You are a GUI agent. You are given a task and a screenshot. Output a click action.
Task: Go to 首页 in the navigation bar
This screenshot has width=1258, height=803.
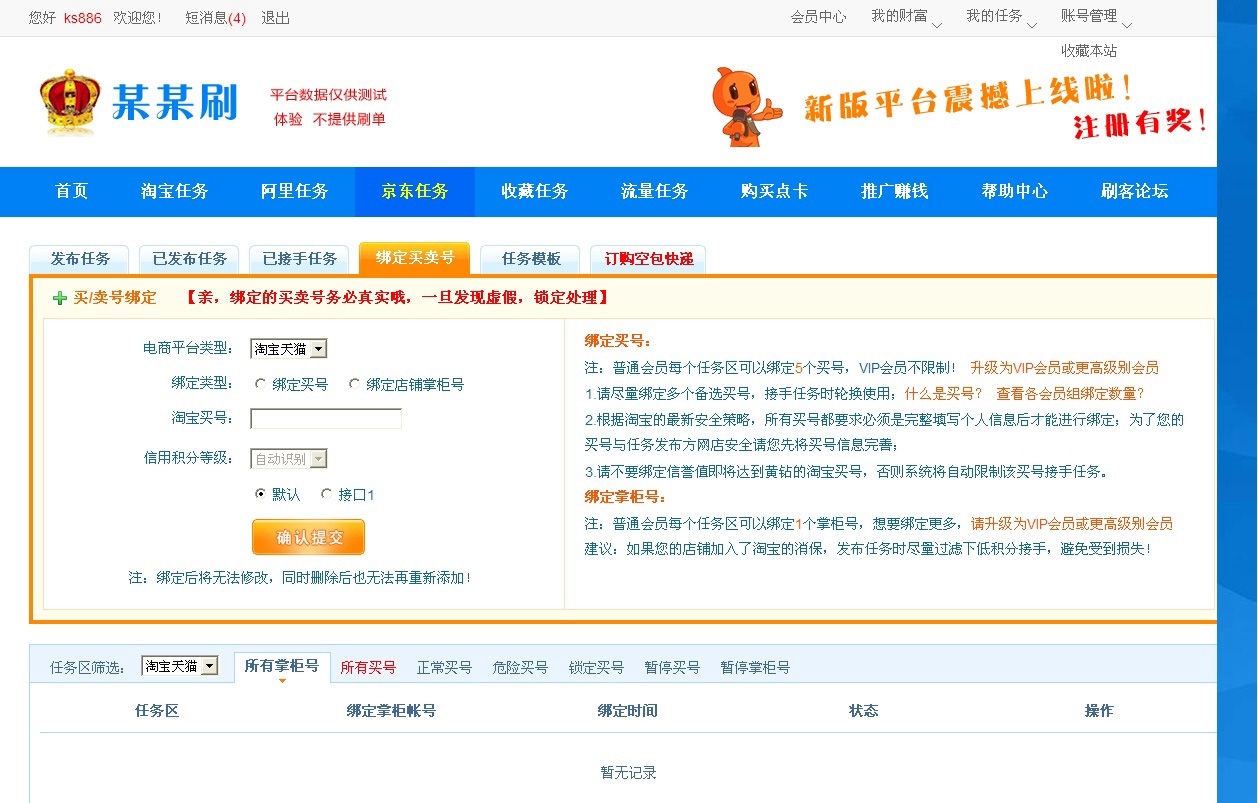(x=71, y=191)
